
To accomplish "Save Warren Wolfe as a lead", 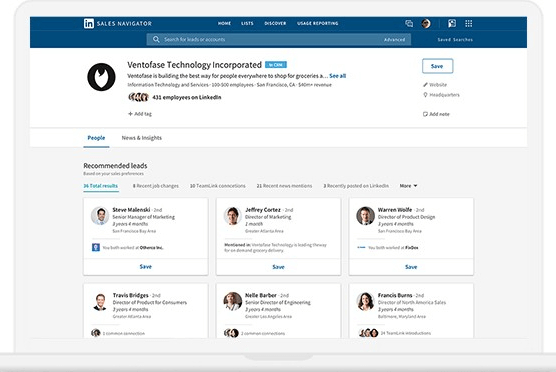I will point(411,267).
